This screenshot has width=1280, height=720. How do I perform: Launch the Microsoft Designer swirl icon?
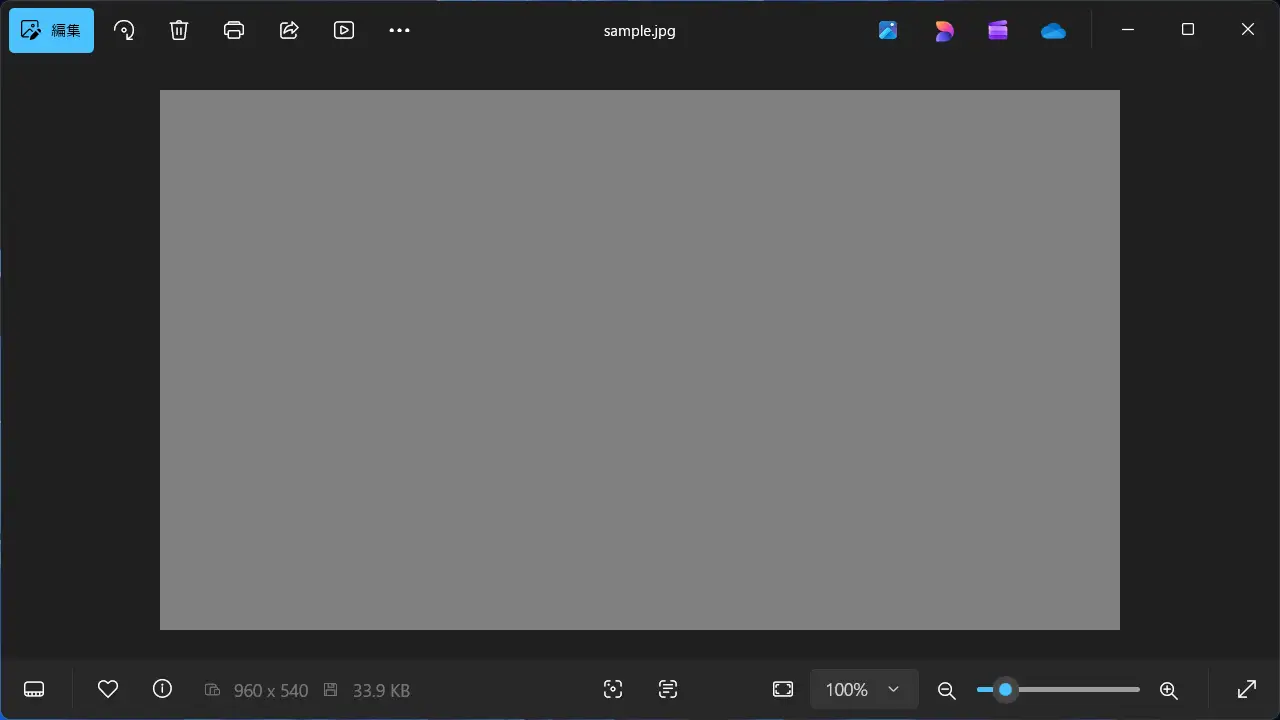(x=943, y=30)
